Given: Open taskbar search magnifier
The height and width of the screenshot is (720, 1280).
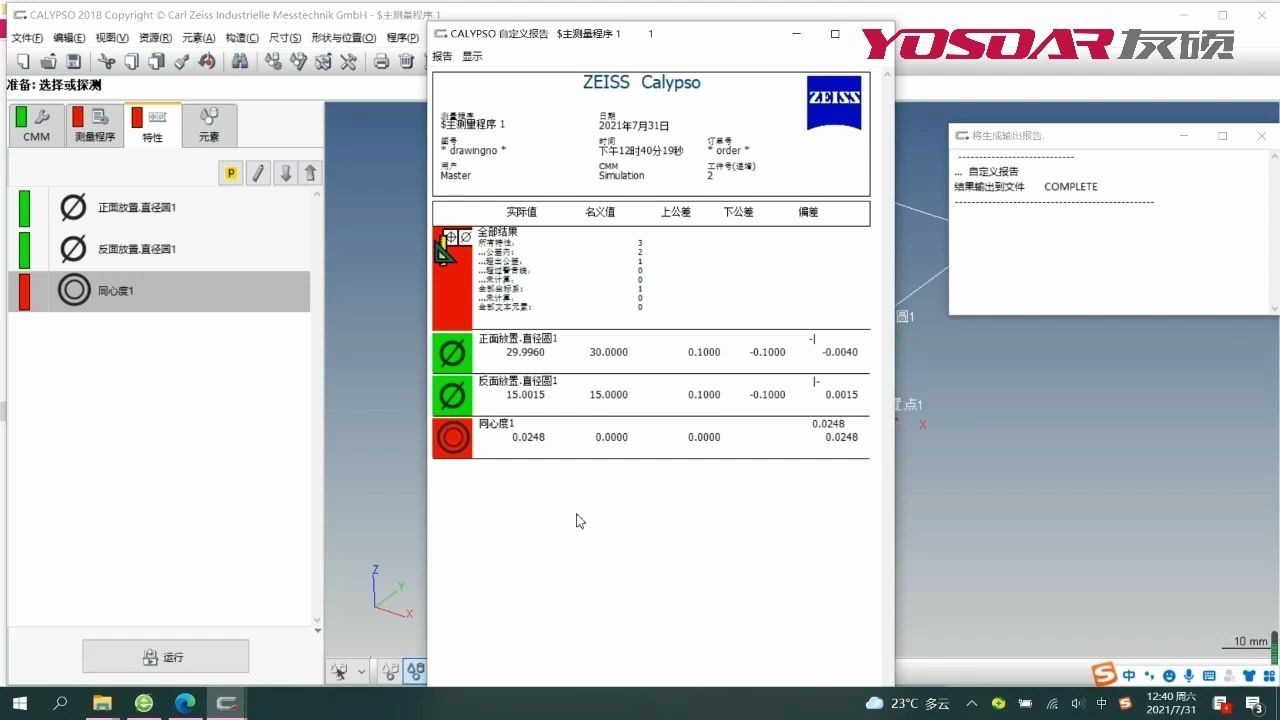Looking at the screenshot, I should click(60, 704).
